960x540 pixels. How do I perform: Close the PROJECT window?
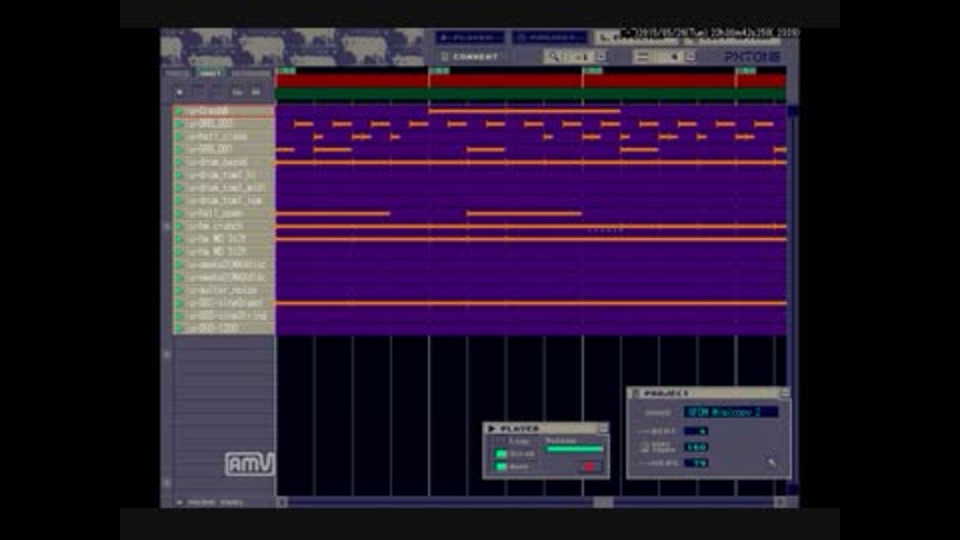tap(784, 393)
